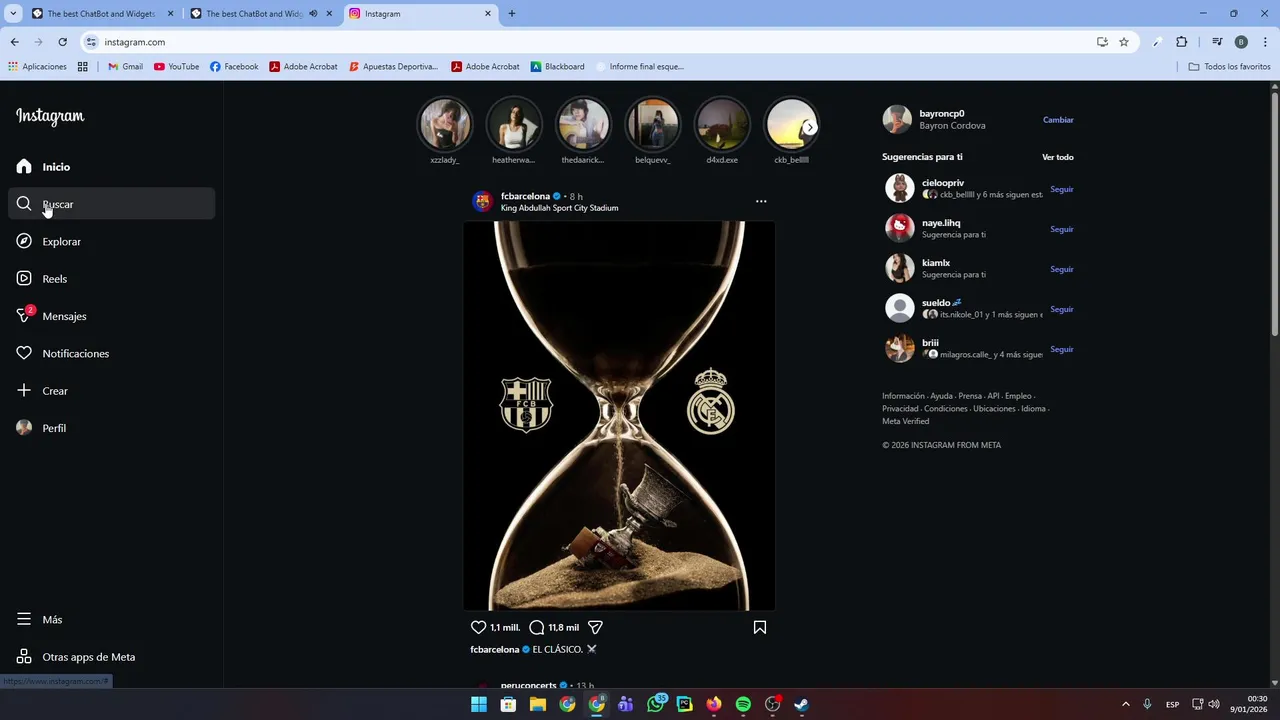1280x720 pixels.
Task: Open the Aplicaciones apps shortcut
Action: tap(37, 67)
